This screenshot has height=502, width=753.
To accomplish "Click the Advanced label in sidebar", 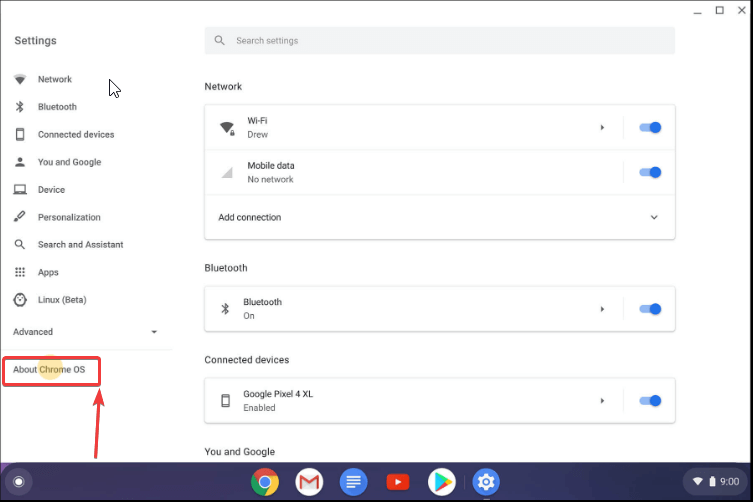I will tap(33, 332).
